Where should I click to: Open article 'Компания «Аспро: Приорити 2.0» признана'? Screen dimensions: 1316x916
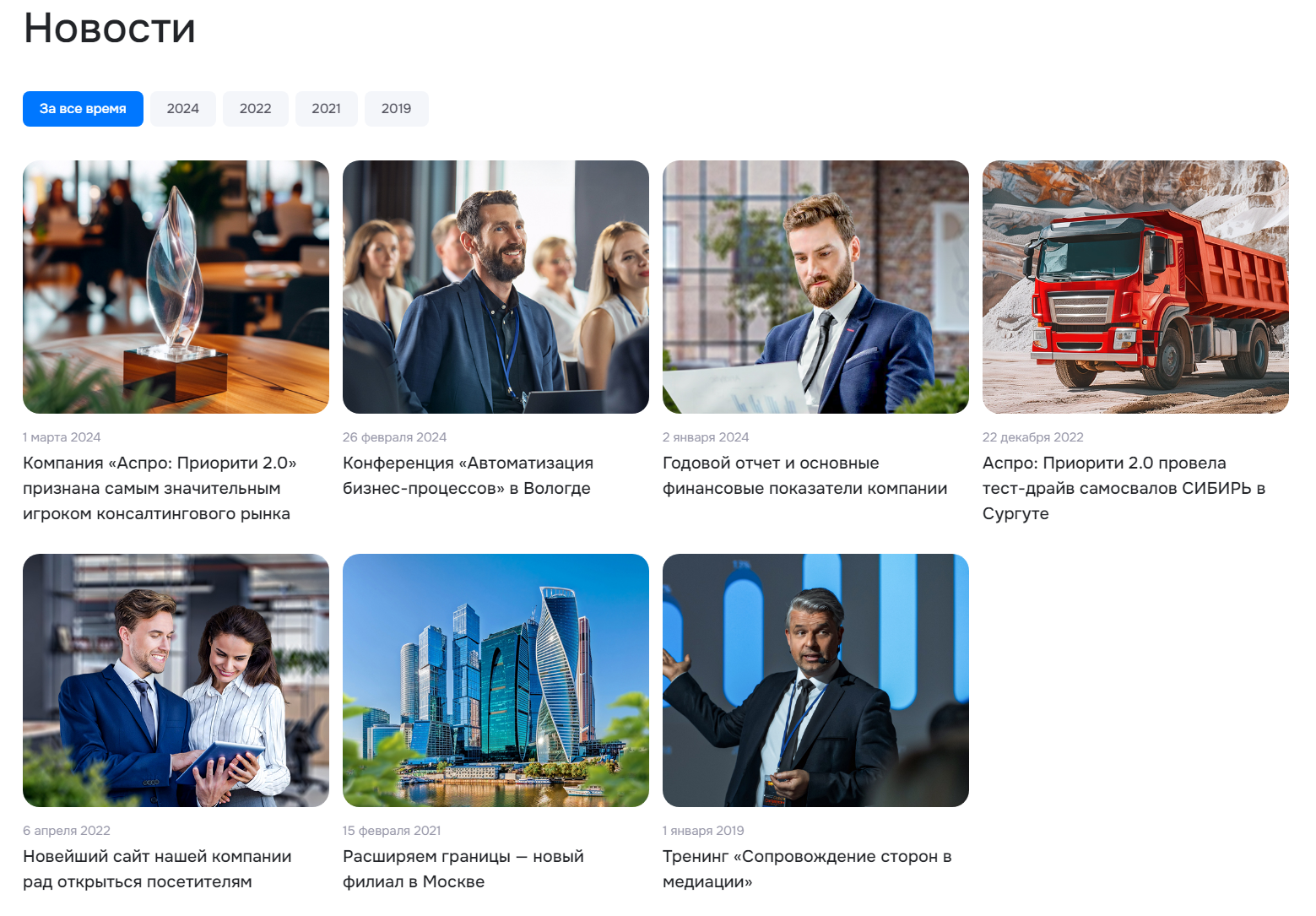pyautogui.click(x=160, y=488)
